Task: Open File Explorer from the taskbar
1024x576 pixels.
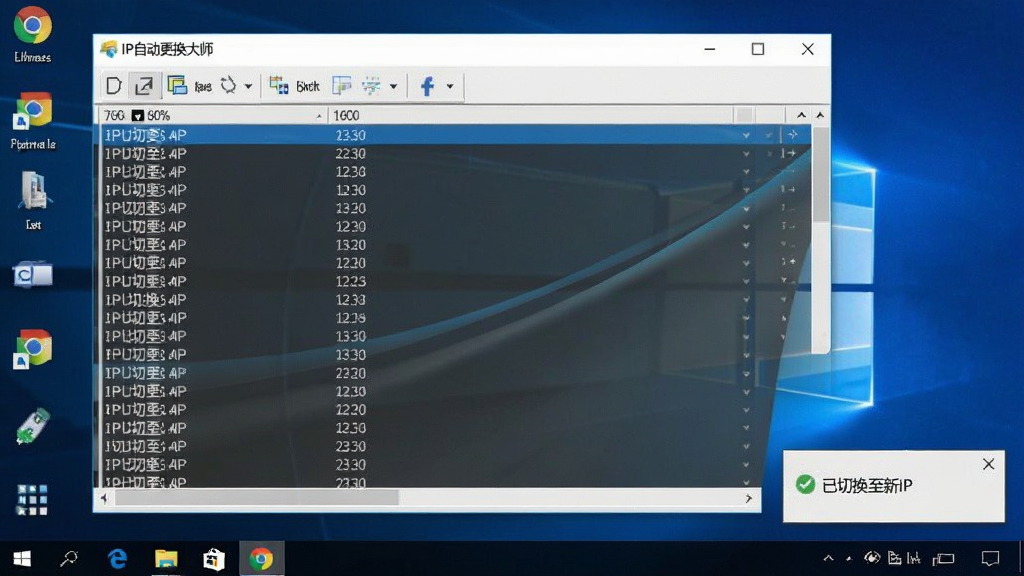Action: coord(166,558)
